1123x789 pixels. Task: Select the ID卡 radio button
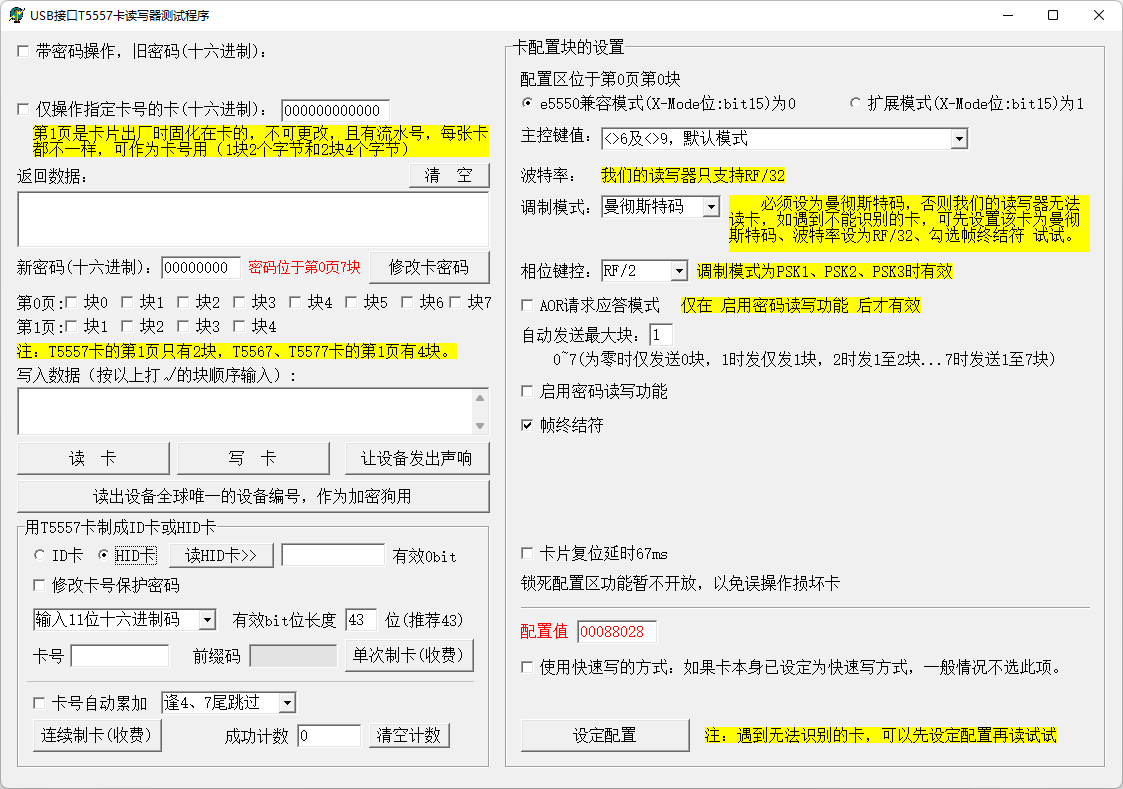[x=40, y=555]
